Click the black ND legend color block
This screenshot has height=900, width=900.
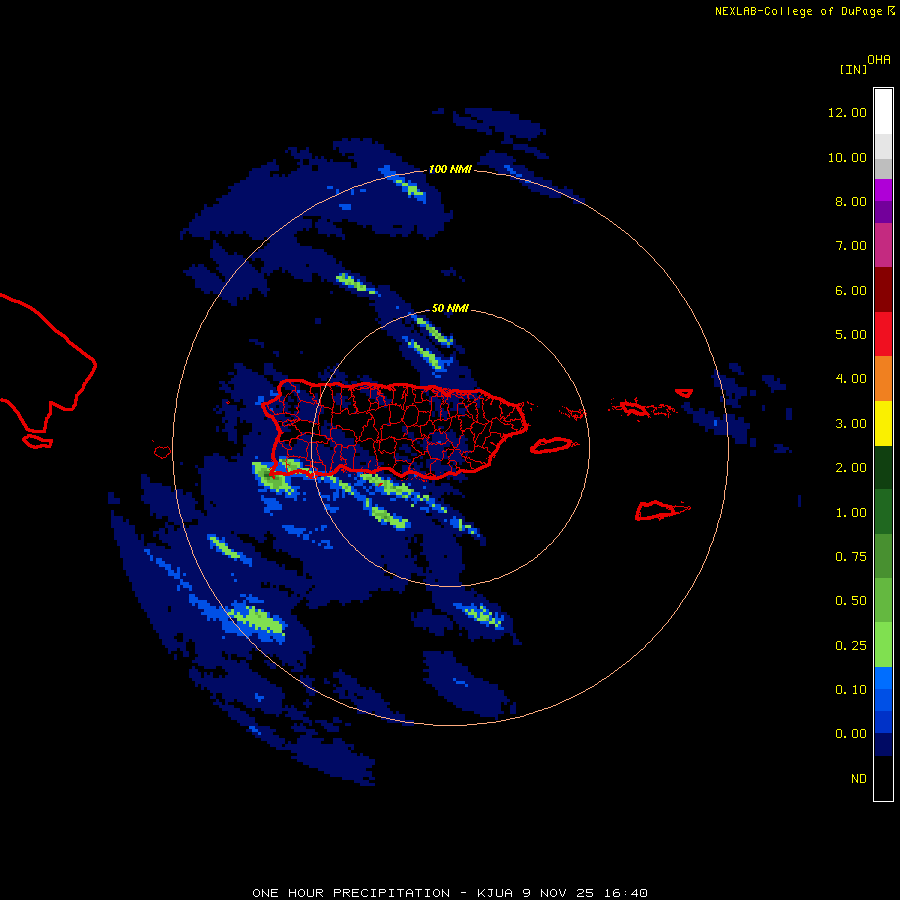click(x=883, y=778)
